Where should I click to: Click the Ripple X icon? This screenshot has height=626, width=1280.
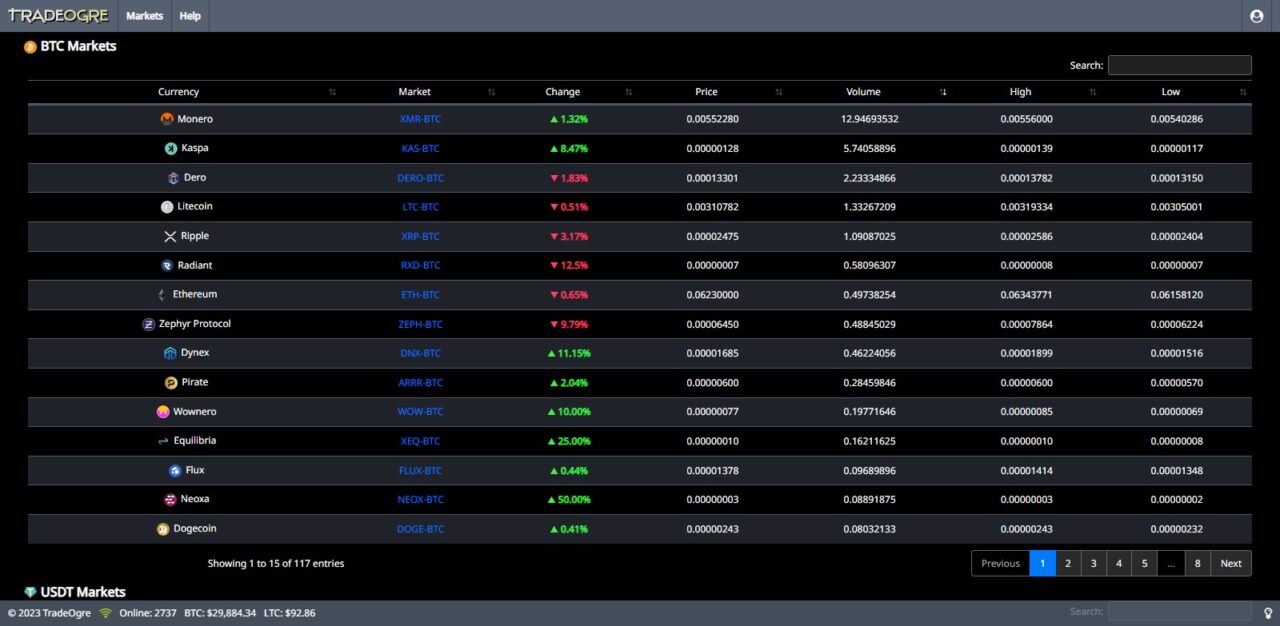point(170,236)
